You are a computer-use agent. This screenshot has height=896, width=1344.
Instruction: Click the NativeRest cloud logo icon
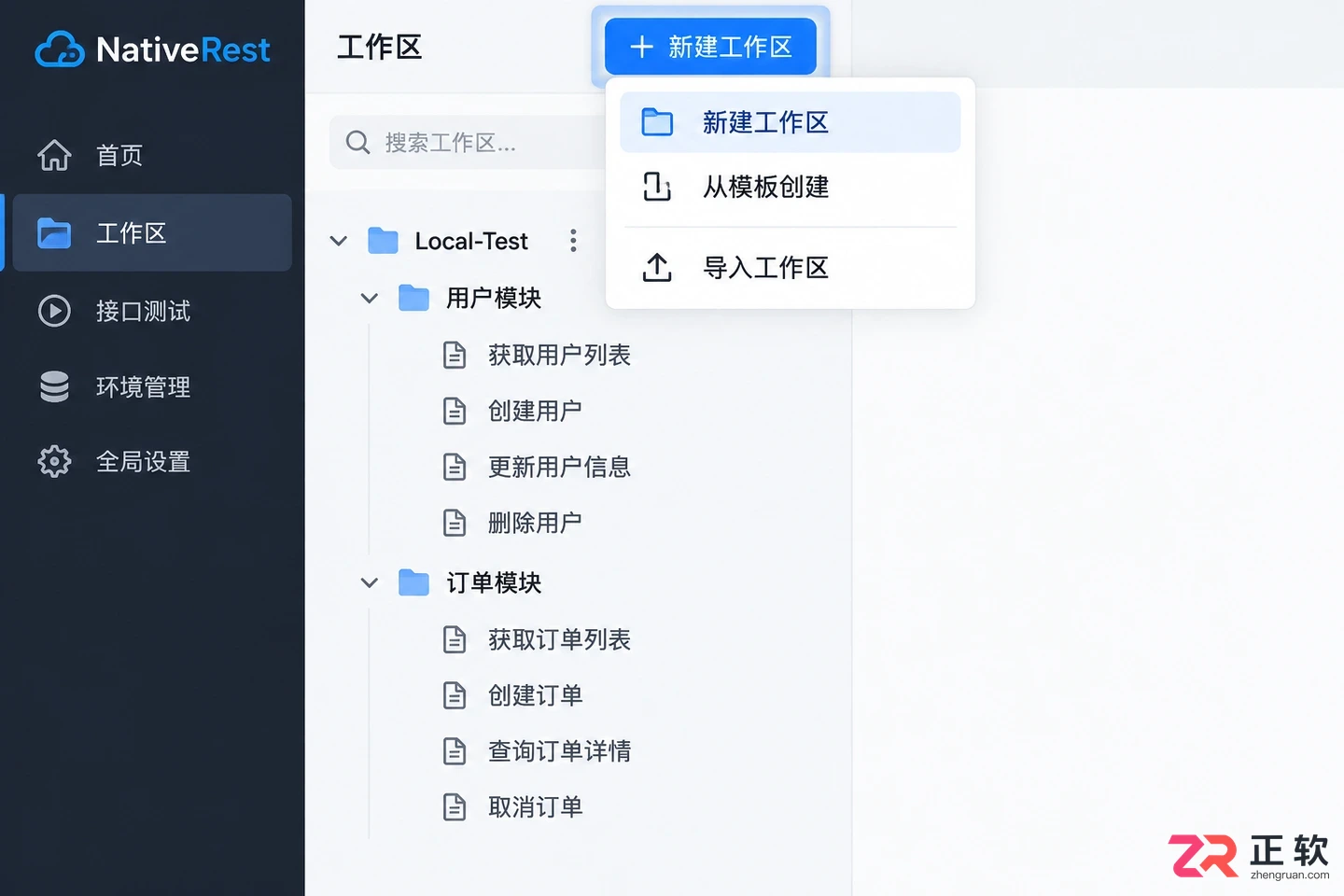tap(60, 49)
